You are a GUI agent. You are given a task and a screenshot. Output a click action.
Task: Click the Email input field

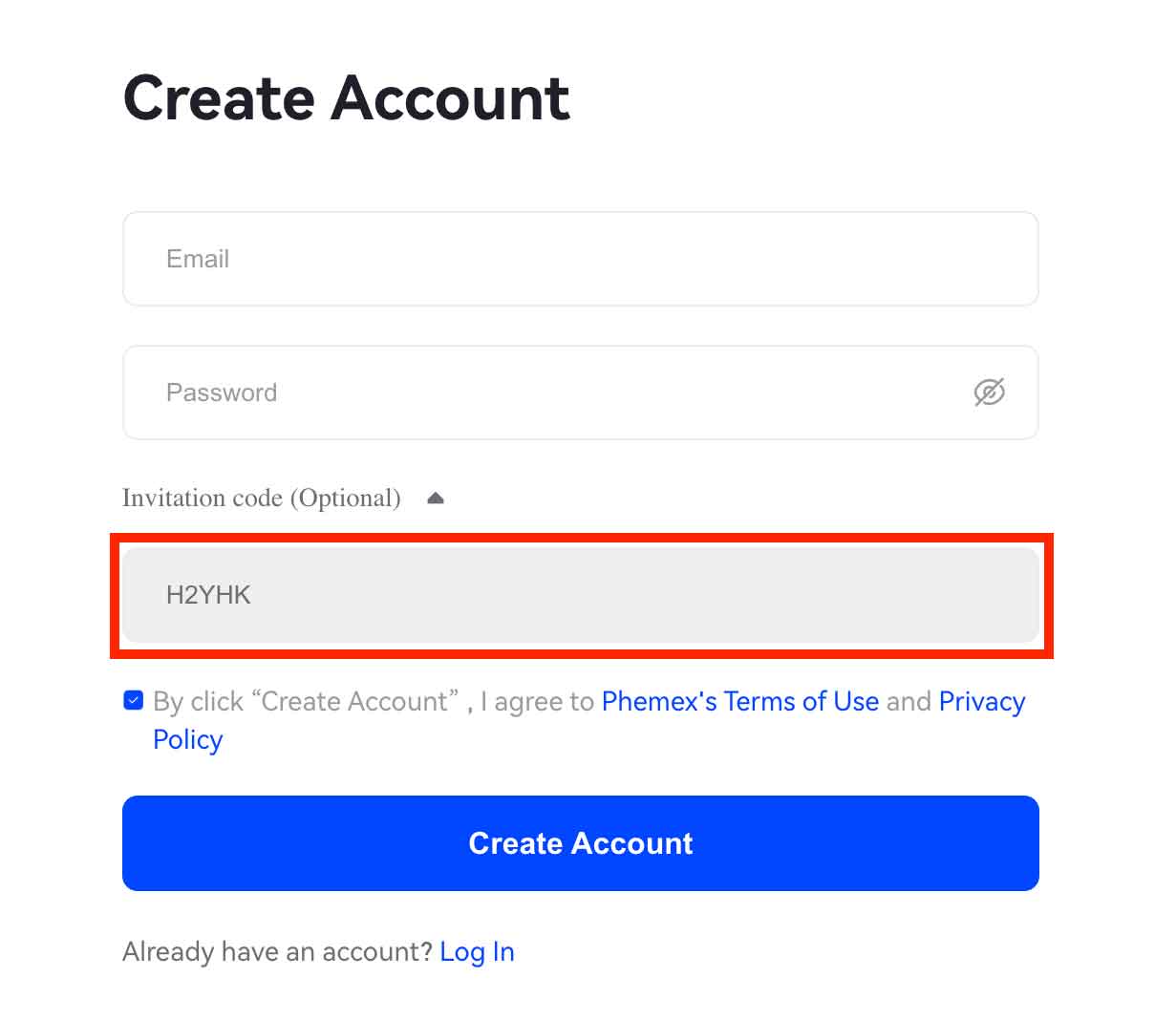(580, 258)
